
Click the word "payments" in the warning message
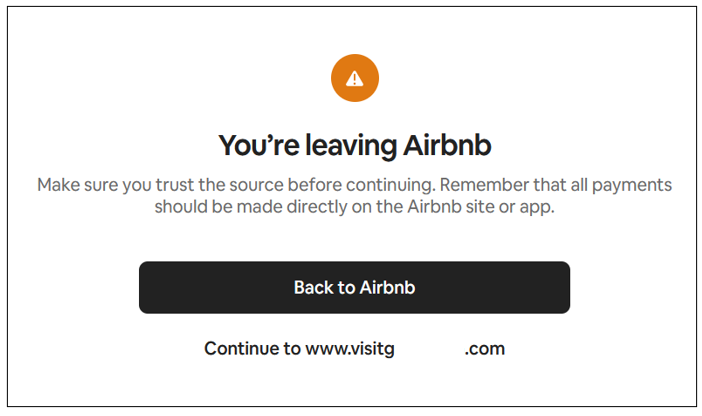[634, 186]
